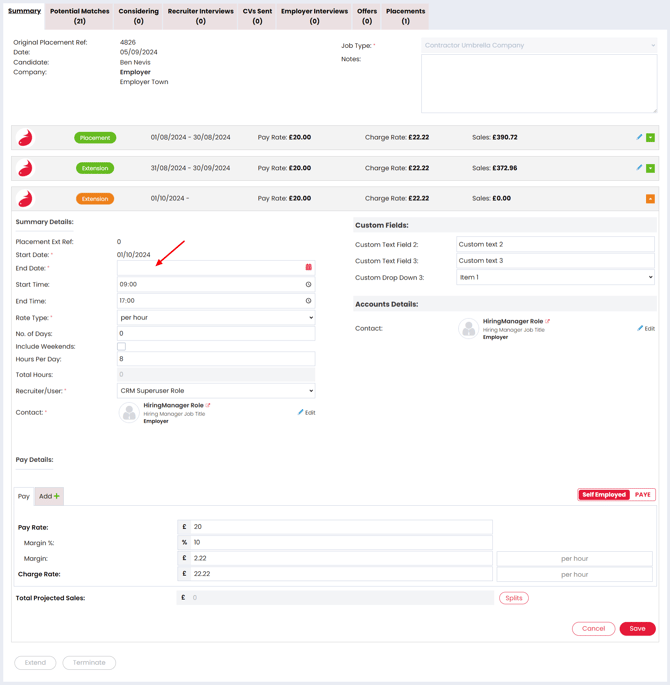Open the End Time clock icon
670x685 pixels.
[308, 301]
